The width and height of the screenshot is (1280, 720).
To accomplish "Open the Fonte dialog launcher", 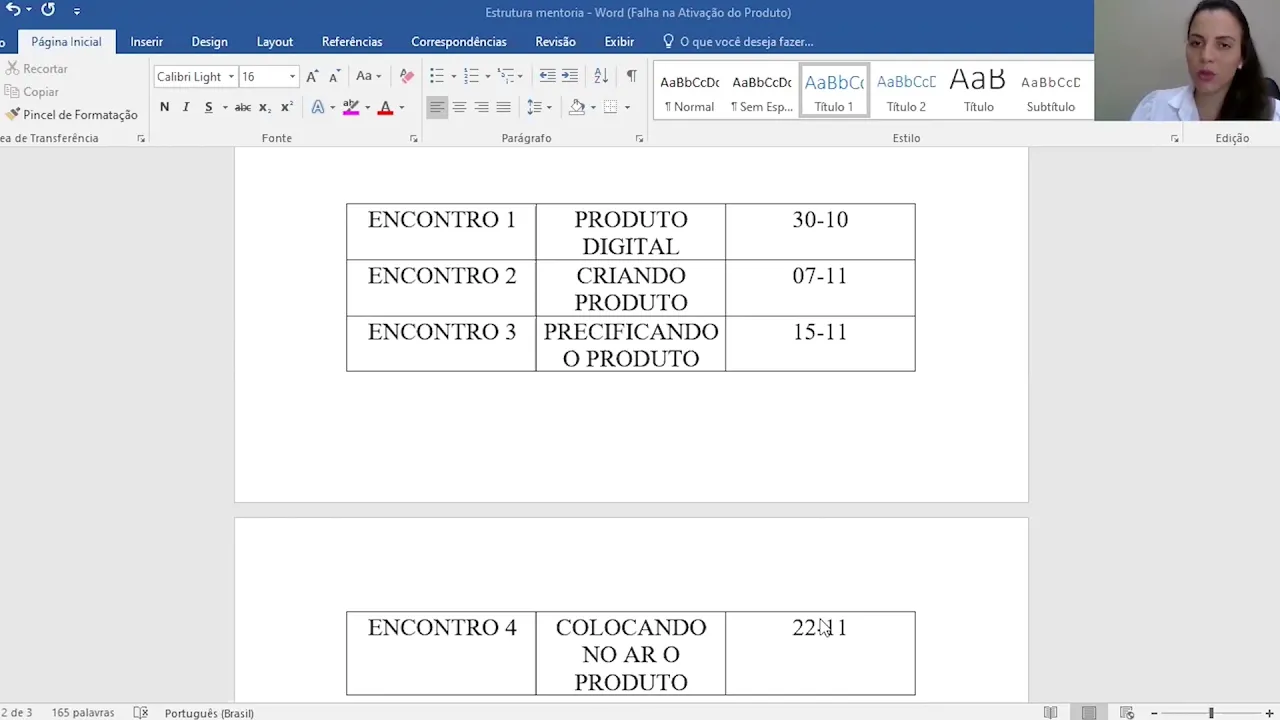I will 413,139.
